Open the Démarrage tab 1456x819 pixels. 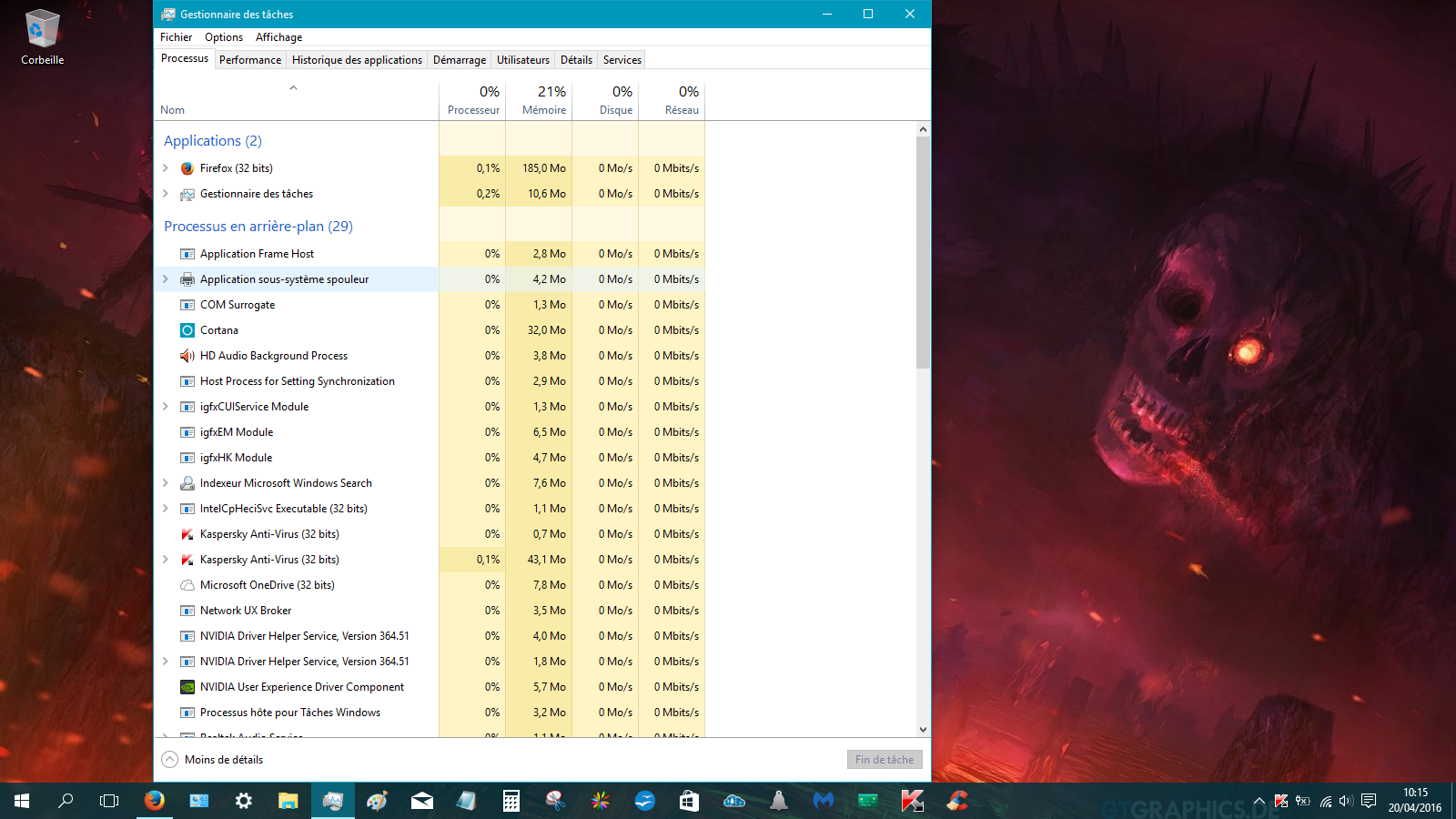click(459, 60)
